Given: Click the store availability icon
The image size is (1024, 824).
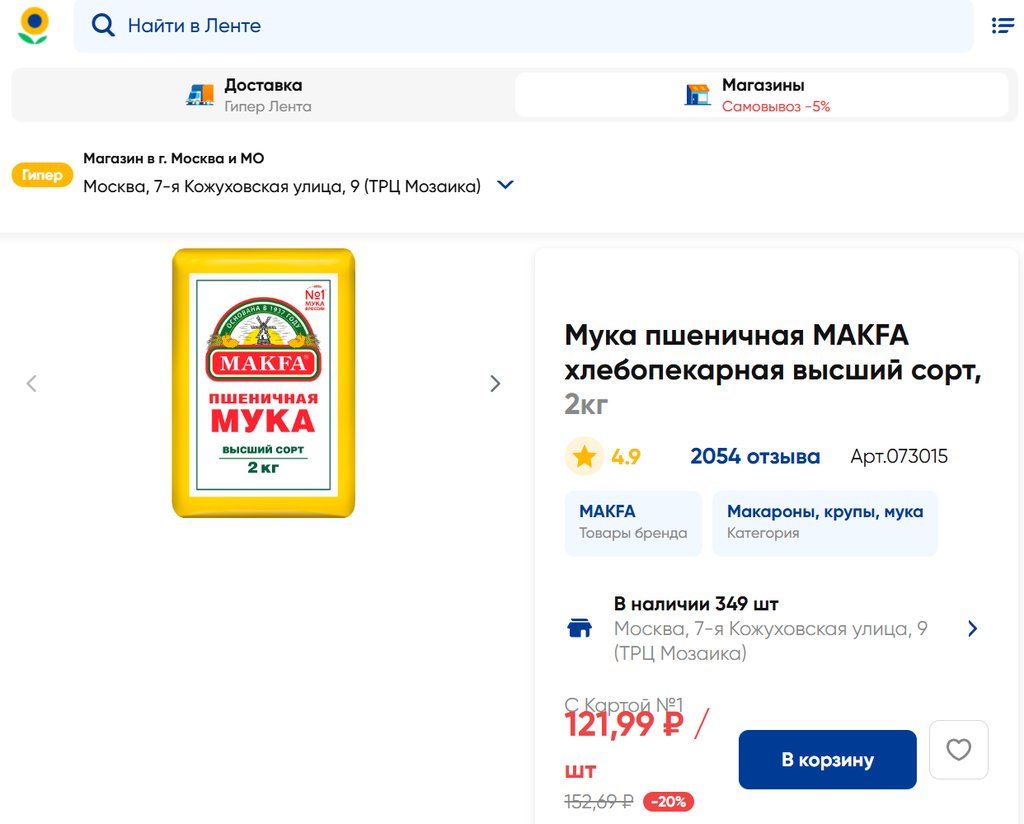Looking at the screenshot, I should click(579, 629).
